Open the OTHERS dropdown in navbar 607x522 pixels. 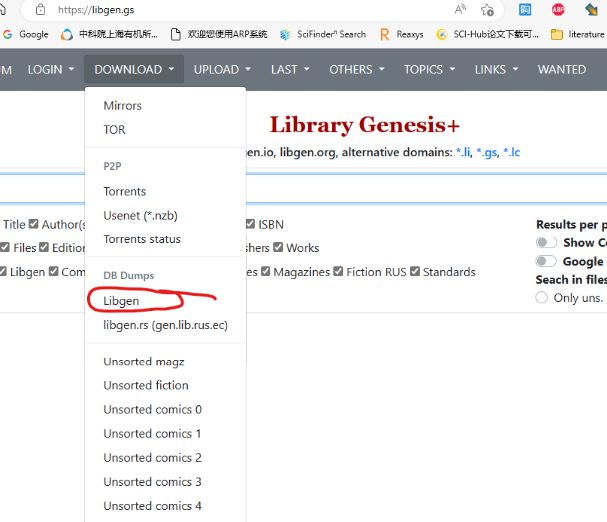pos(357,70)
